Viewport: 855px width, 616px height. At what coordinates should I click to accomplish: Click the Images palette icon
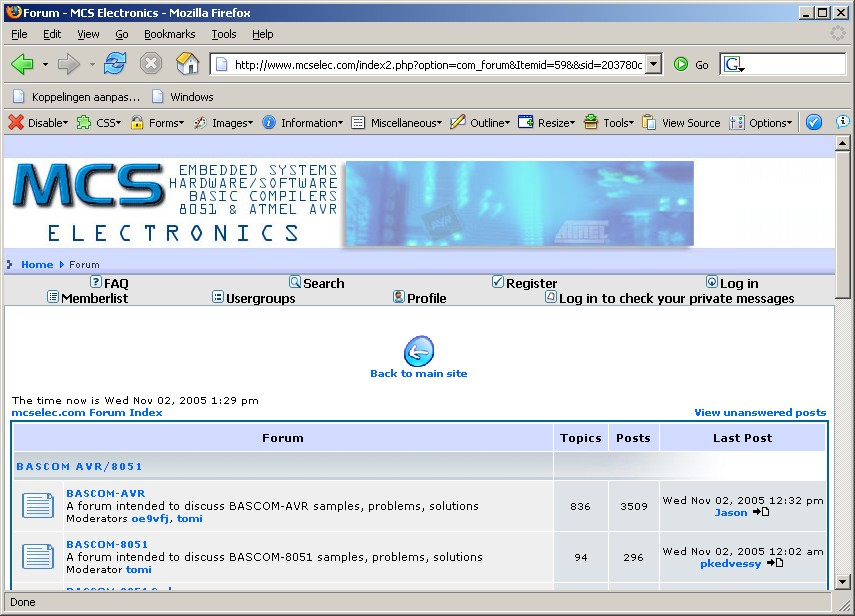(x=200, y=122)
